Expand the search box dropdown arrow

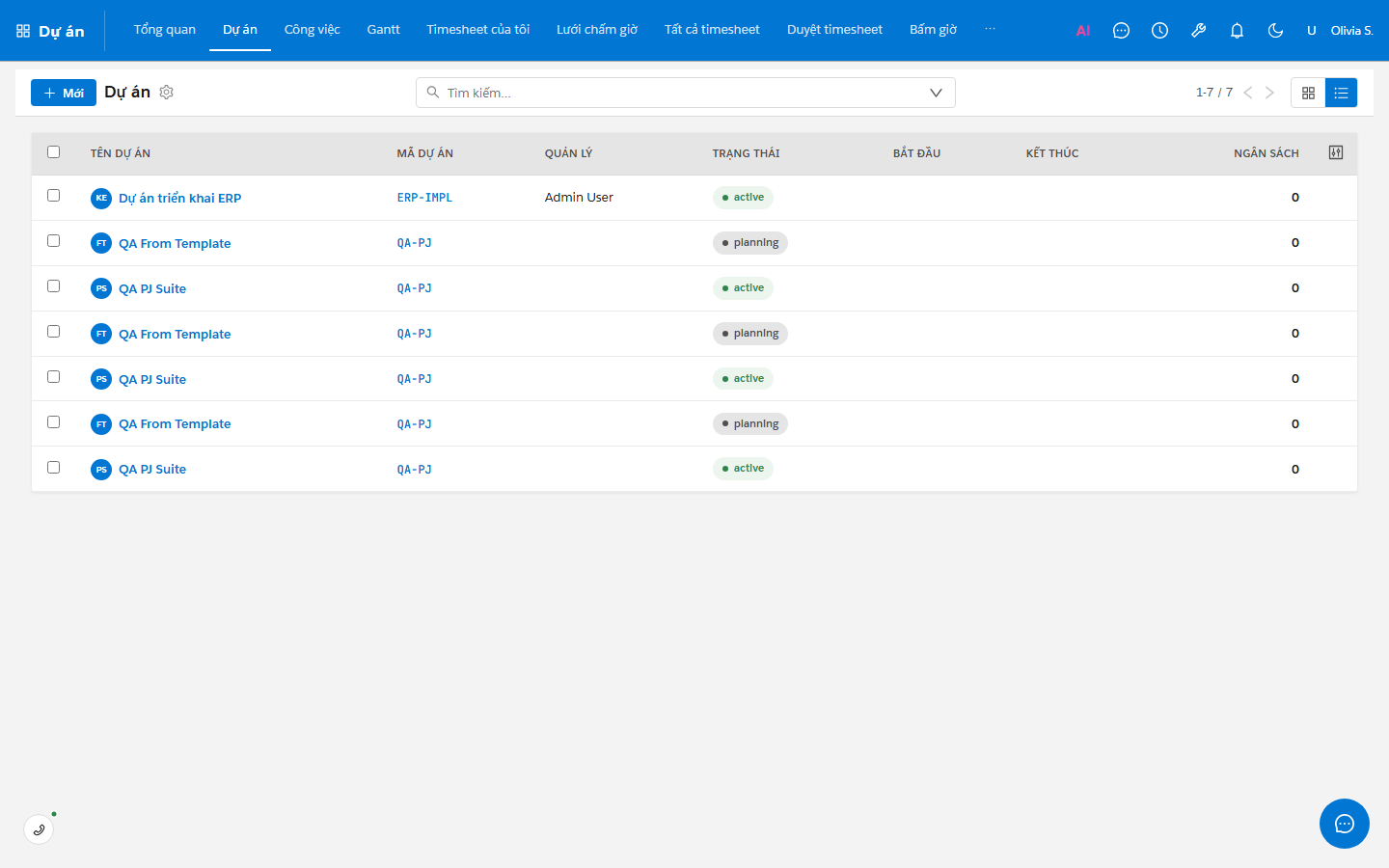click(936, 93)
